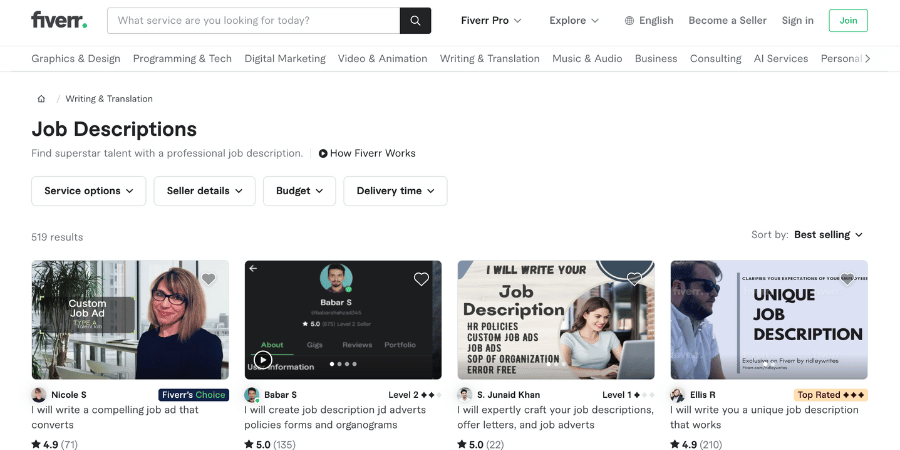900x450 pixels.
Task: Open Digital Marketing category
Action: coord(285,59)
